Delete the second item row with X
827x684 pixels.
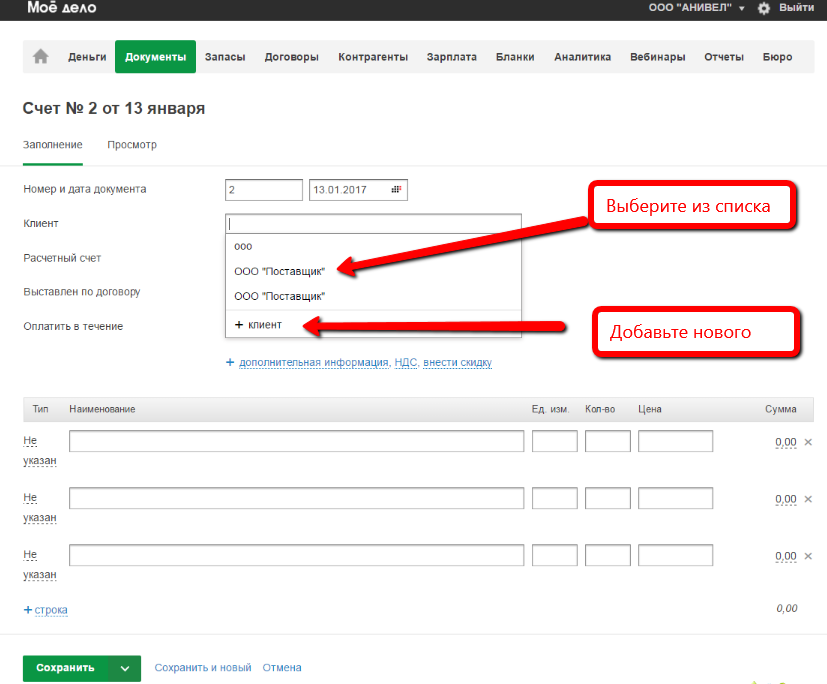click(x=808, y=499)
